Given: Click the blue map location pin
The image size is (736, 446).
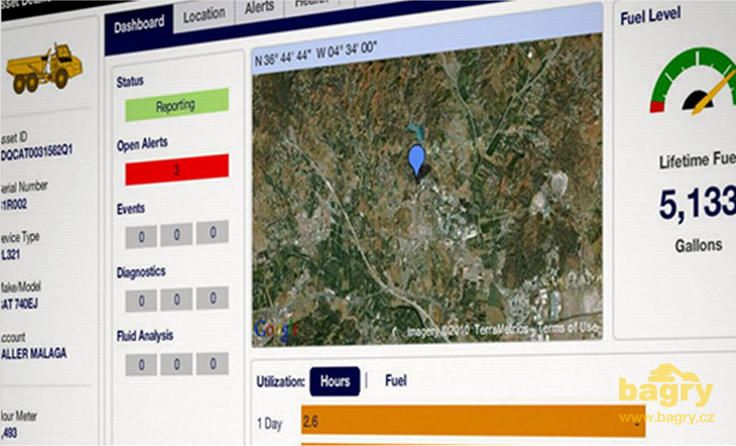Looking at the screenshot, I should coord(416,161).
